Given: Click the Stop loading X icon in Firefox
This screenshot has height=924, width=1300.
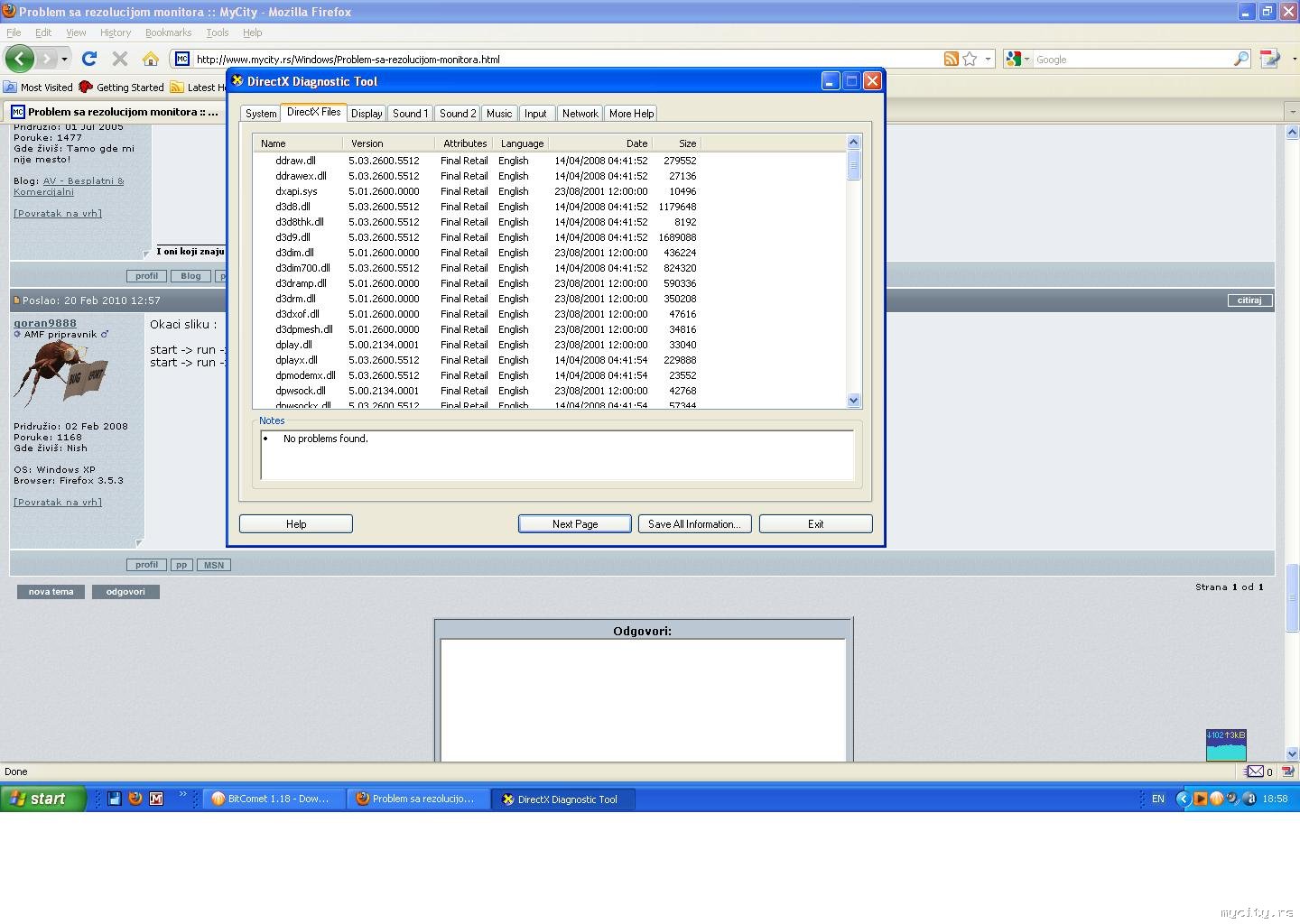Looking at the screenshot, I should [x=119, y=59].
